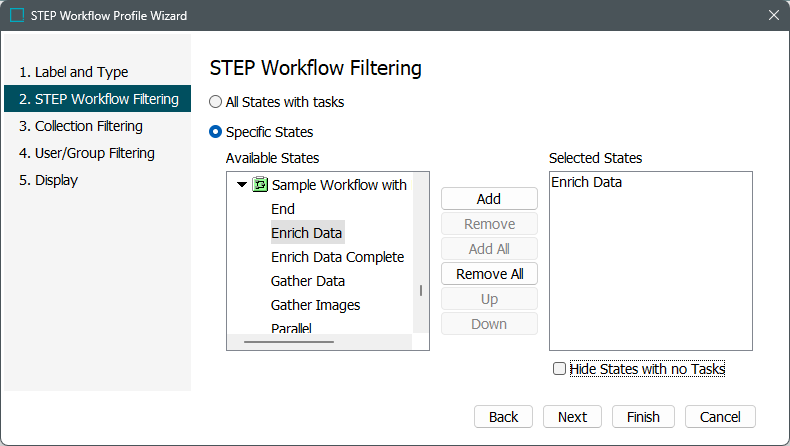Enable Hide States with no Tasks
The image size is (790, 446).
tap(559, 369)
